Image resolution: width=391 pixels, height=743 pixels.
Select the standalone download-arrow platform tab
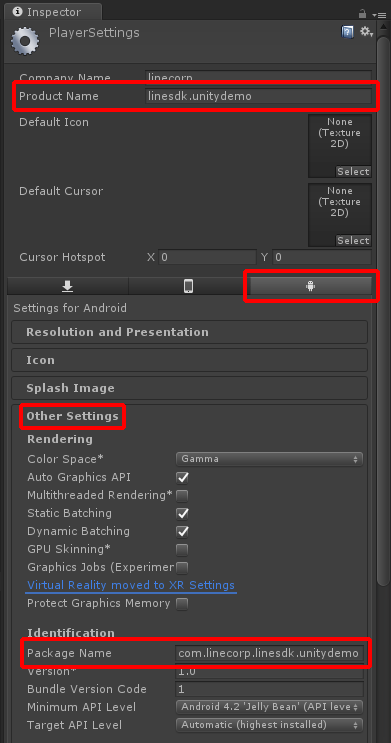(68, 286)
